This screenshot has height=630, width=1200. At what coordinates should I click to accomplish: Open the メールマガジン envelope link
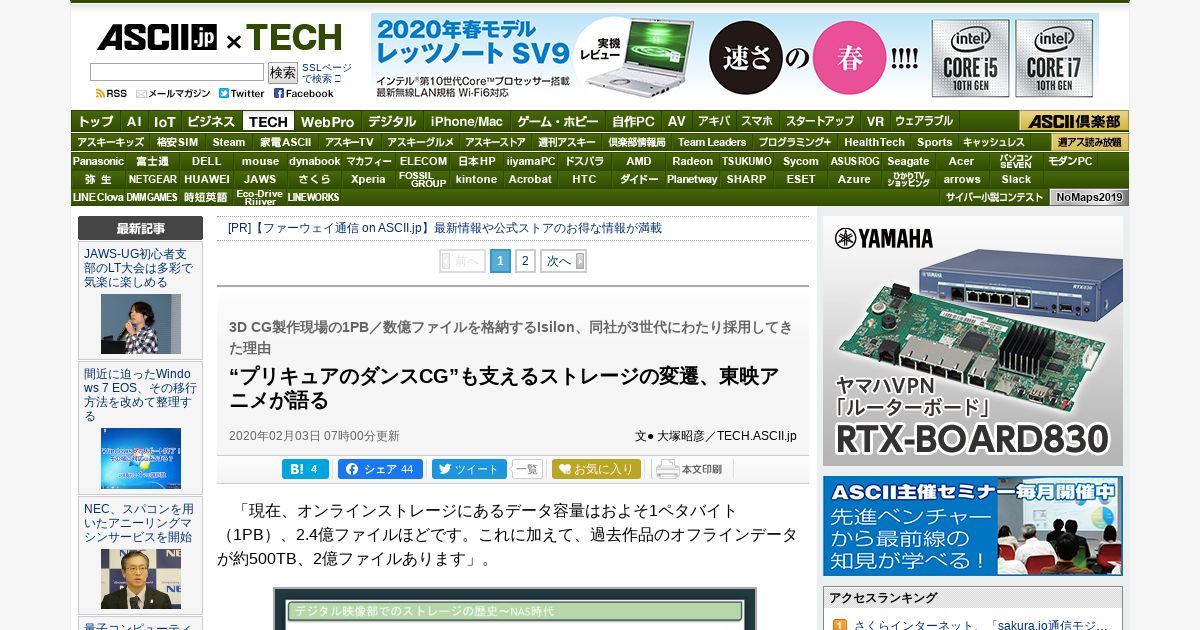click(x=173, y=93)
